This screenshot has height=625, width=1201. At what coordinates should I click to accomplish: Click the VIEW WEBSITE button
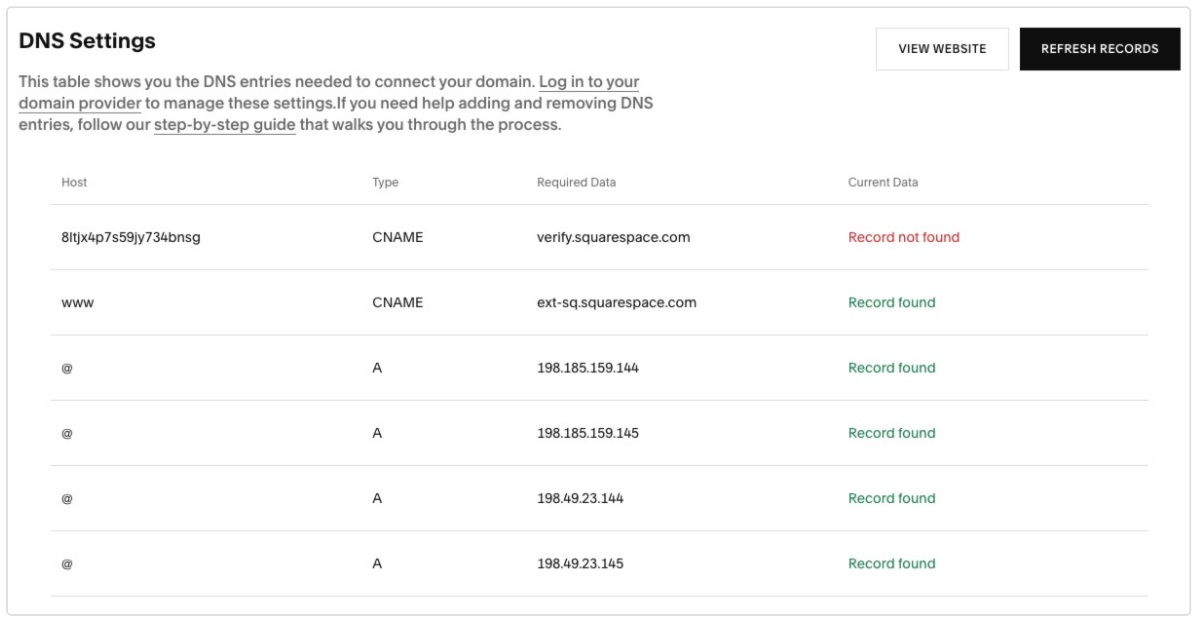(x=942, y=49)
